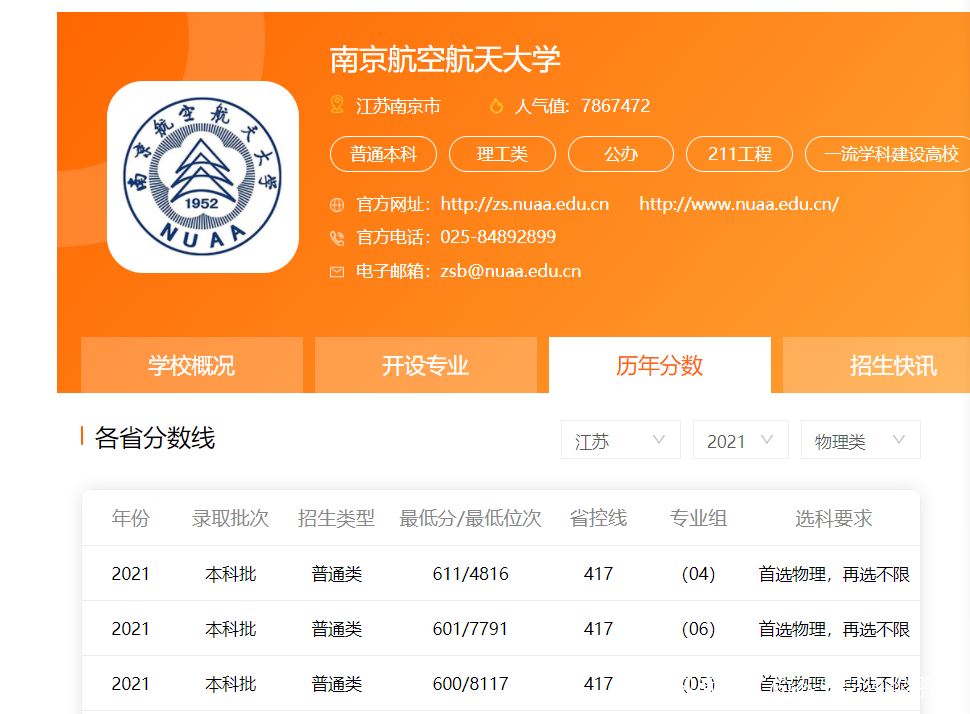Viewport: 970px width, 714px height.
Task: Click the (06) 专业组 cell
Action: click(698, 629)
